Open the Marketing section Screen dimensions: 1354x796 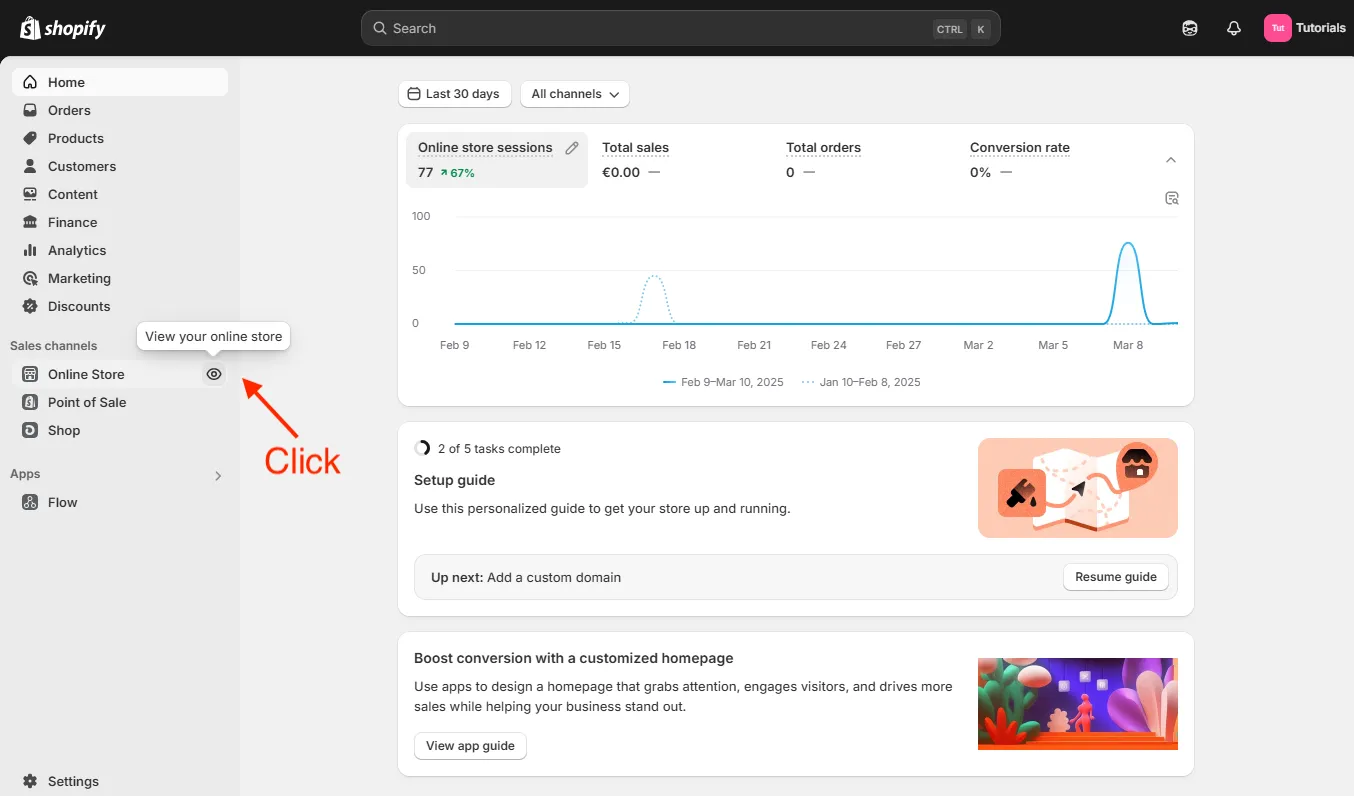[x=78, y=278]
